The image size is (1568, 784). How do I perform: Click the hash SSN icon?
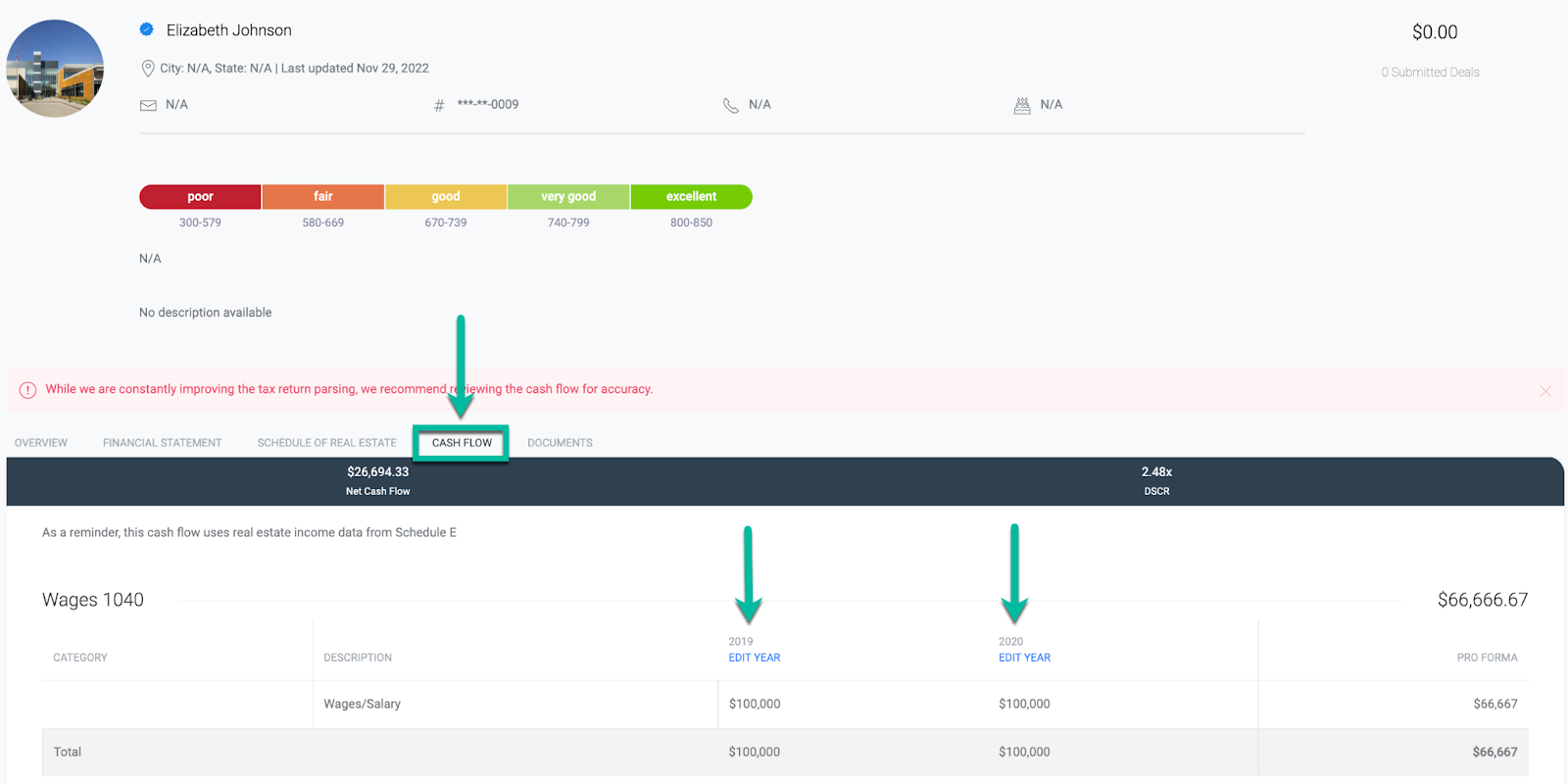pos(439,105)
